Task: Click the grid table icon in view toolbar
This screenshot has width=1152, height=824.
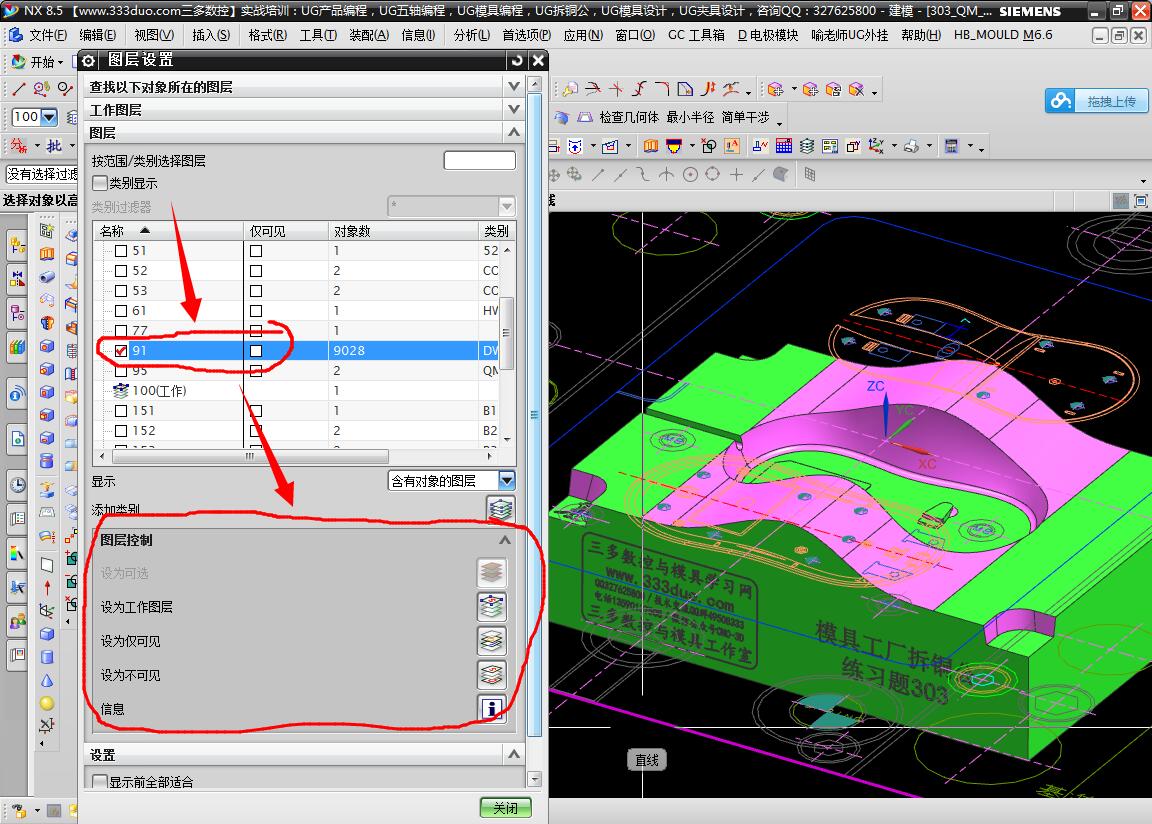Action: click(x=783, y=145)
